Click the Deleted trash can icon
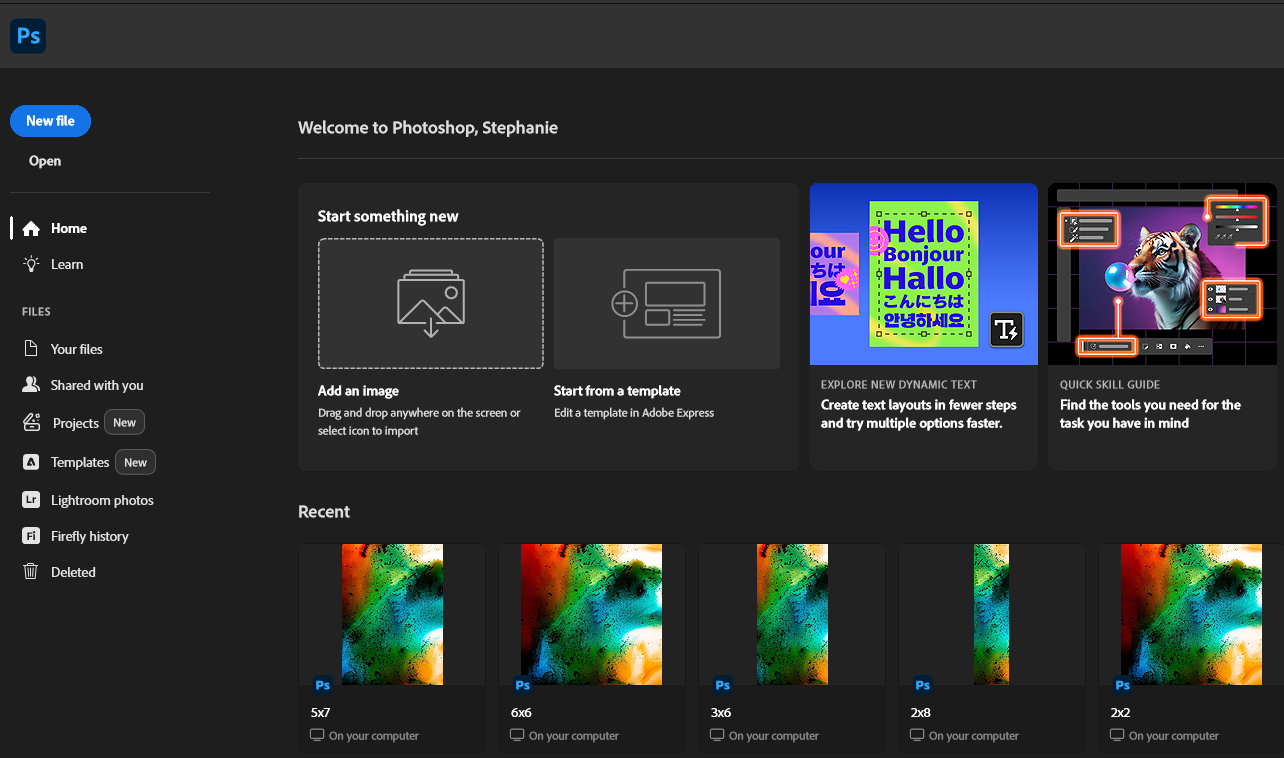The height and width of the screenshot is (758, 1284). (31, 572)
